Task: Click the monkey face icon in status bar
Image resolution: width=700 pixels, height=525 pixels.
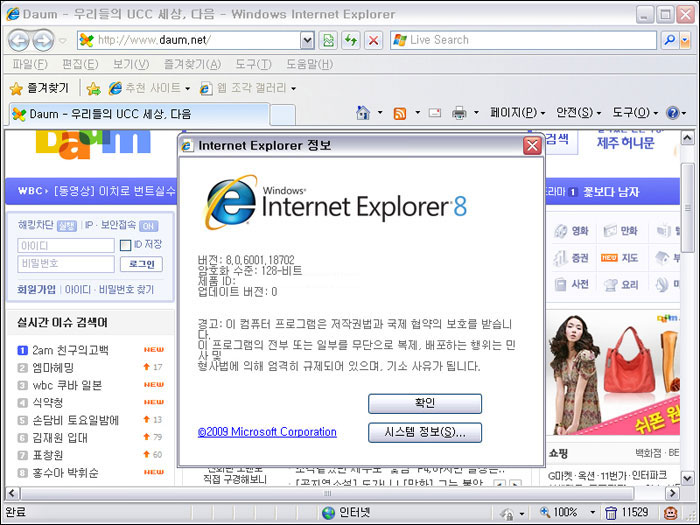Action: point(670,512)
